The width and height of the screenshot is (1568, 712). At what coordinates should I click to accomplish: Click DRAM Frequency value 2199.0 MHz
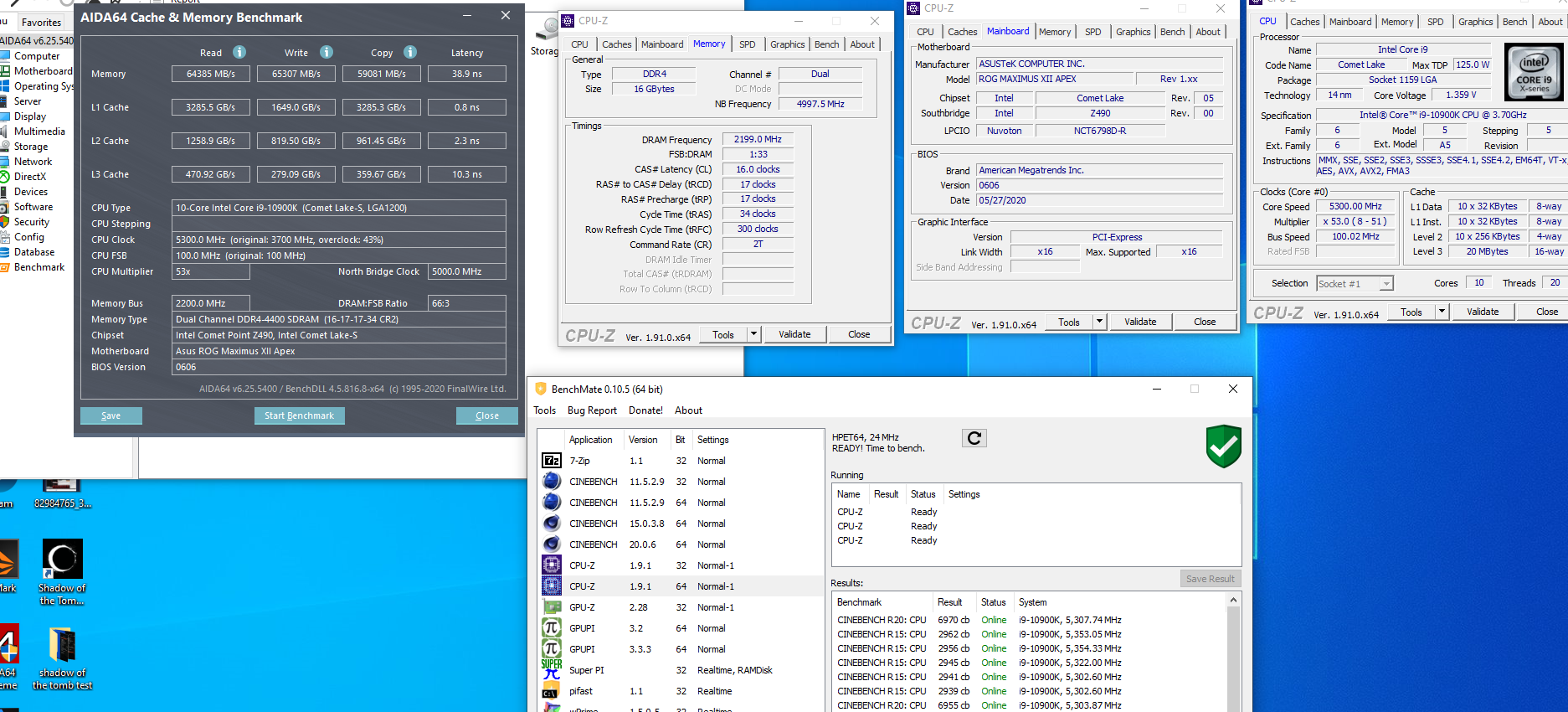point(758,139)
